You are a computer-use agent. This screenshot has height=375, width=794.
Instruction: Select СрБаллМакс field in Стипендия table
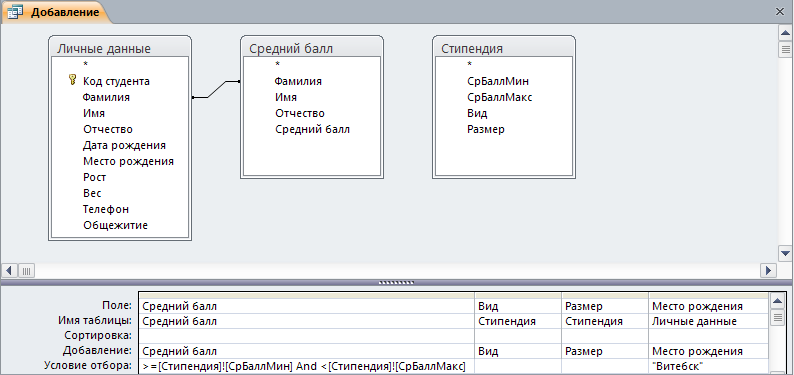[x=500, y=97]
